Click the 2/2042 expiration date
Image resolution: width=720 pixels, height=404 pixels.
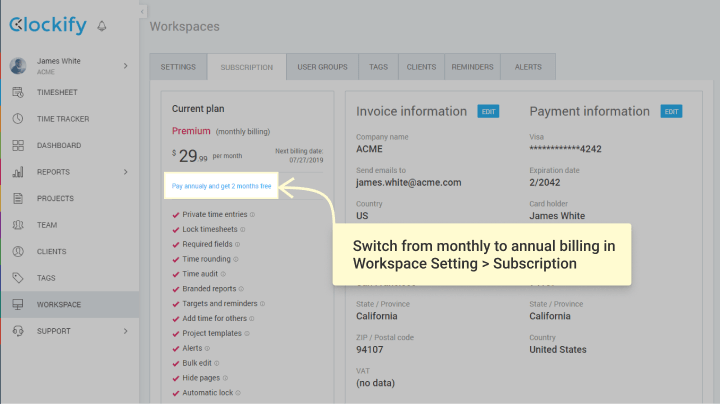545,182
